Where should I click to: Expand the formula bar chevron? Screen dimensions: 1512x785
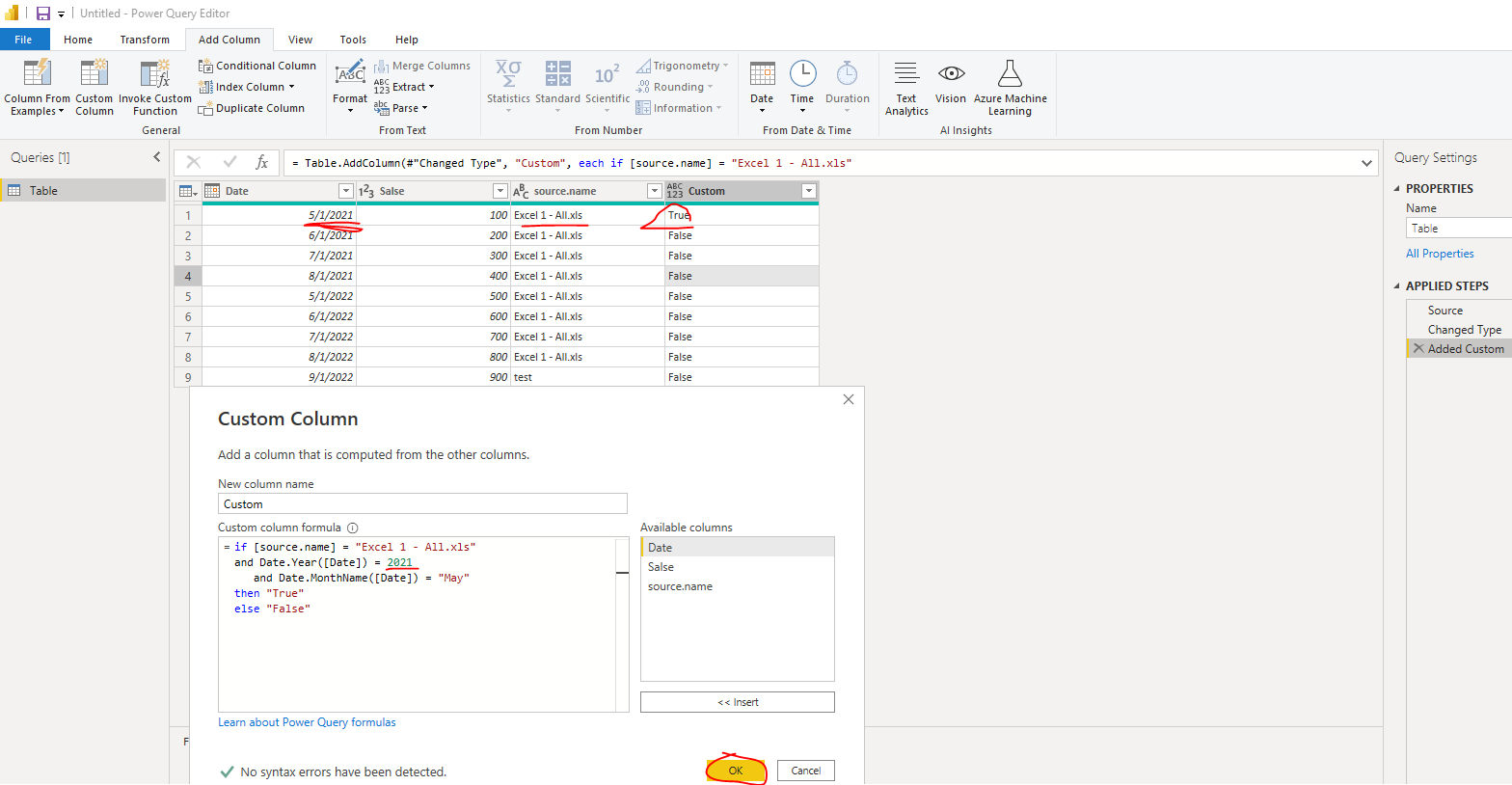1366,163
